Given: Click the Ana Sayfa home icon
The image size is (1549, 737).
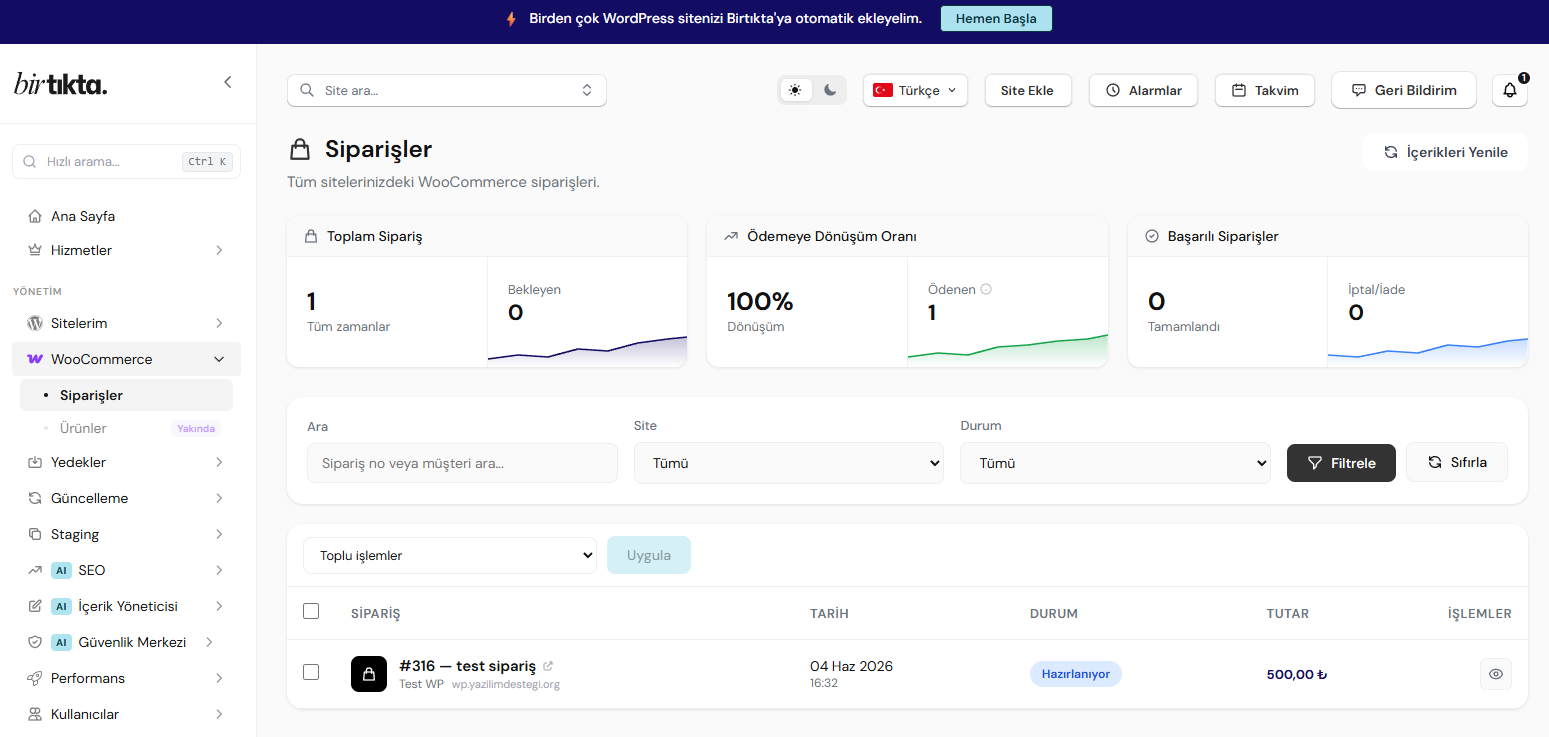Looking at the screenshot, I should coord(35,216).
